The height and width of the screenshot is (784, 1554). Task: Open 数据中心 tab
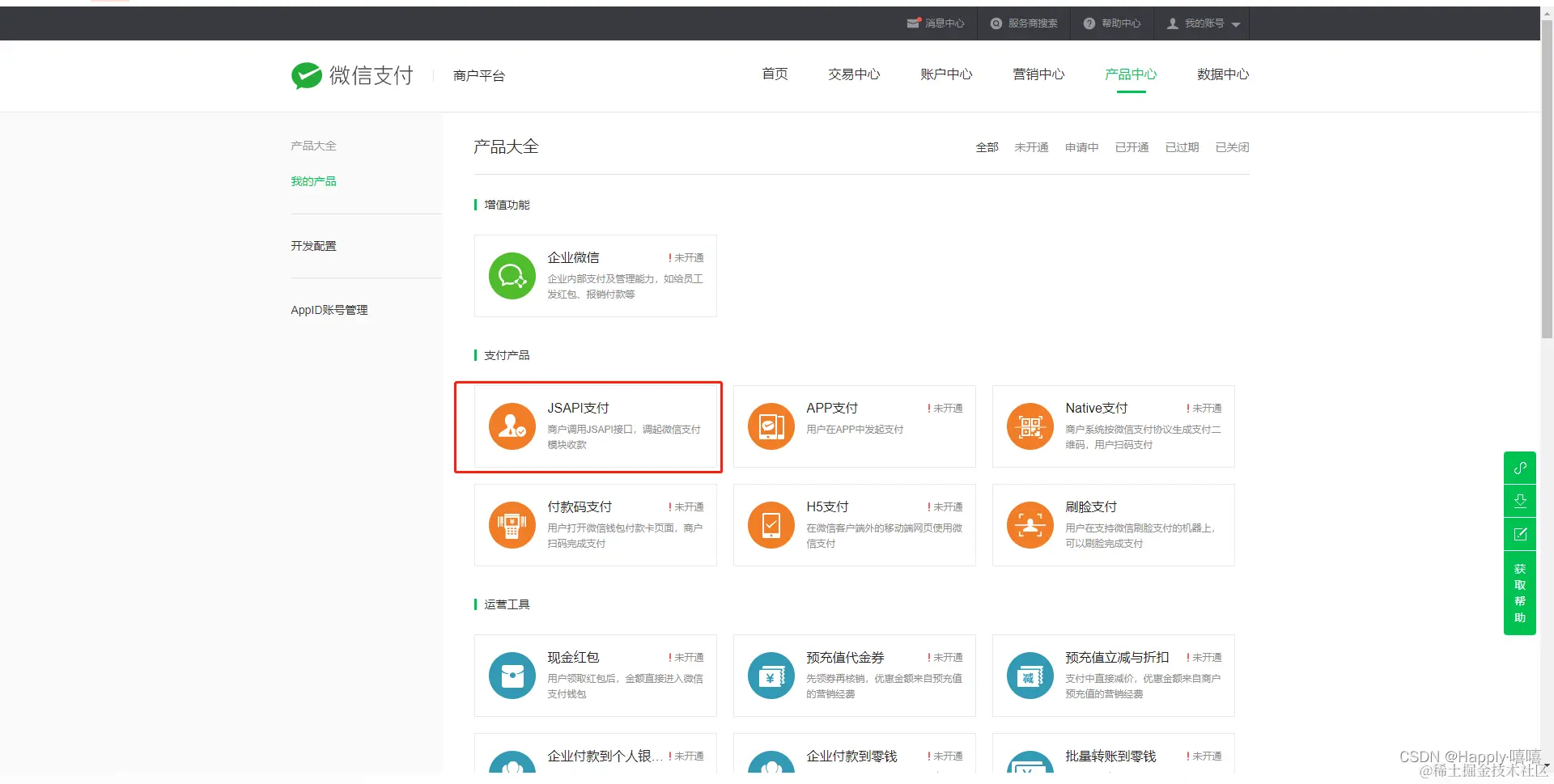click(x=1223, y=74)
